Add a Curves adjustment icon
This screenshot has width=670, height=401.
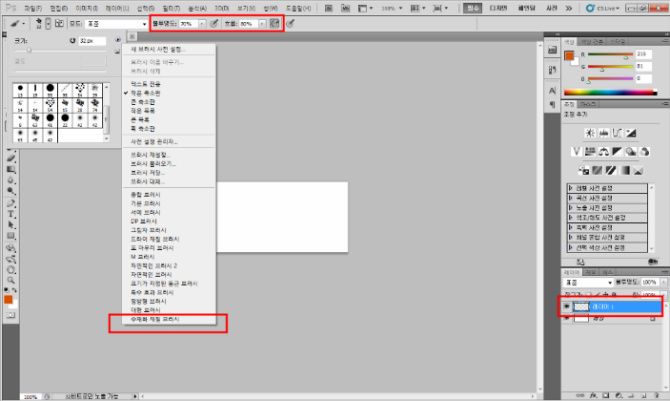coord(617,133)
